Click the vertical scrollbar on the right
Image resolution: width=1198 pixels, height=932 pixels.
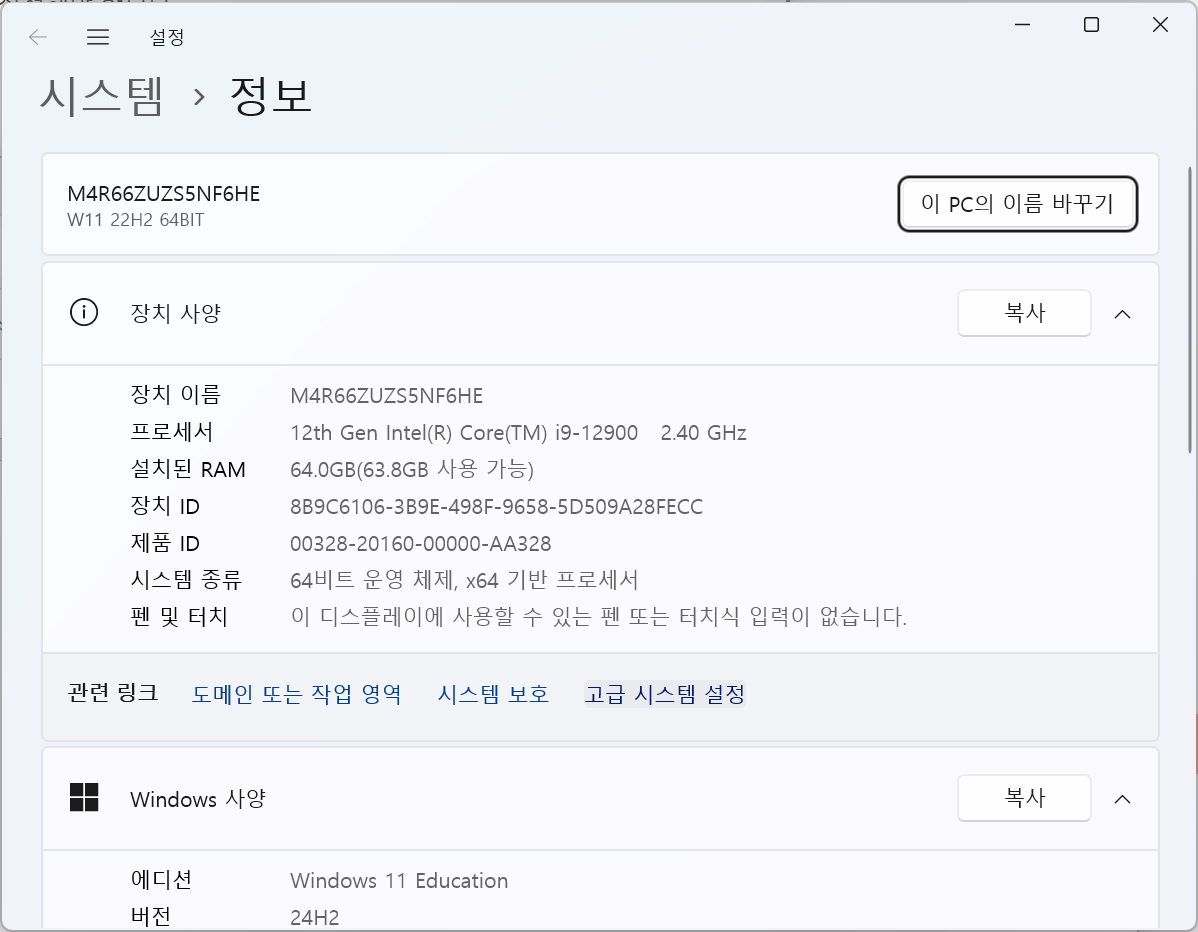[x=1189, y=309]
